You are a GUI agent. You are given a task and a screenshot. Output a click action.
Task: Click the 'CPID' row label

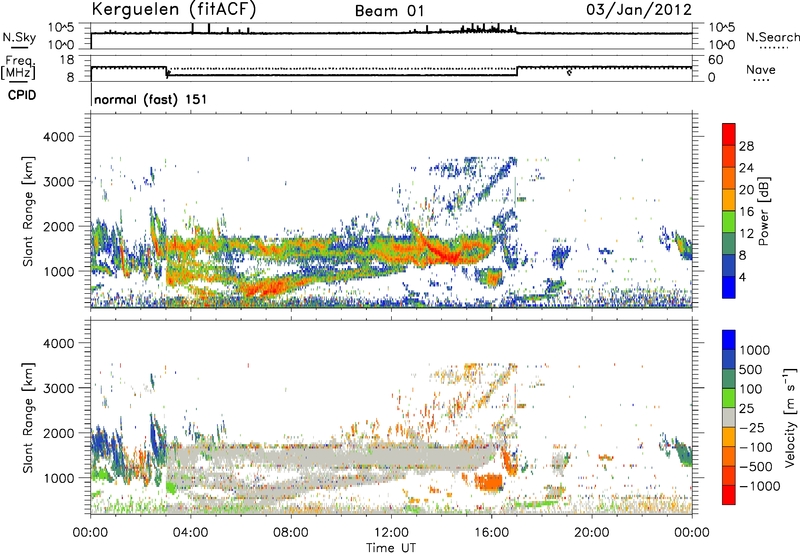coord(22,95)
